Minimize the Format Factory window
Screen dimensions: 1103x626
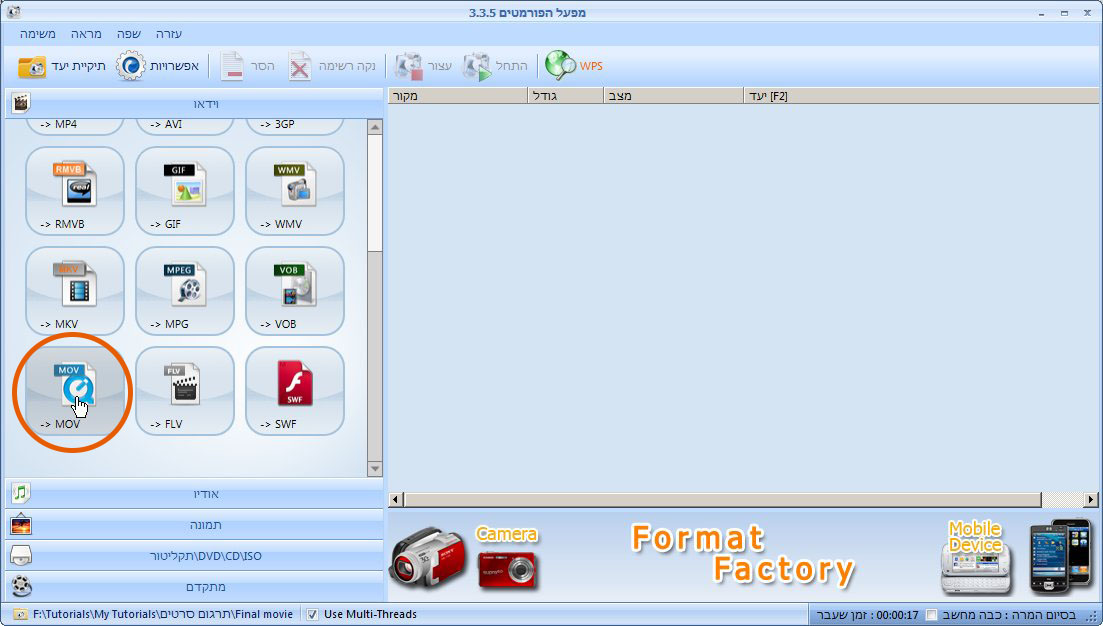point(1040,13)
